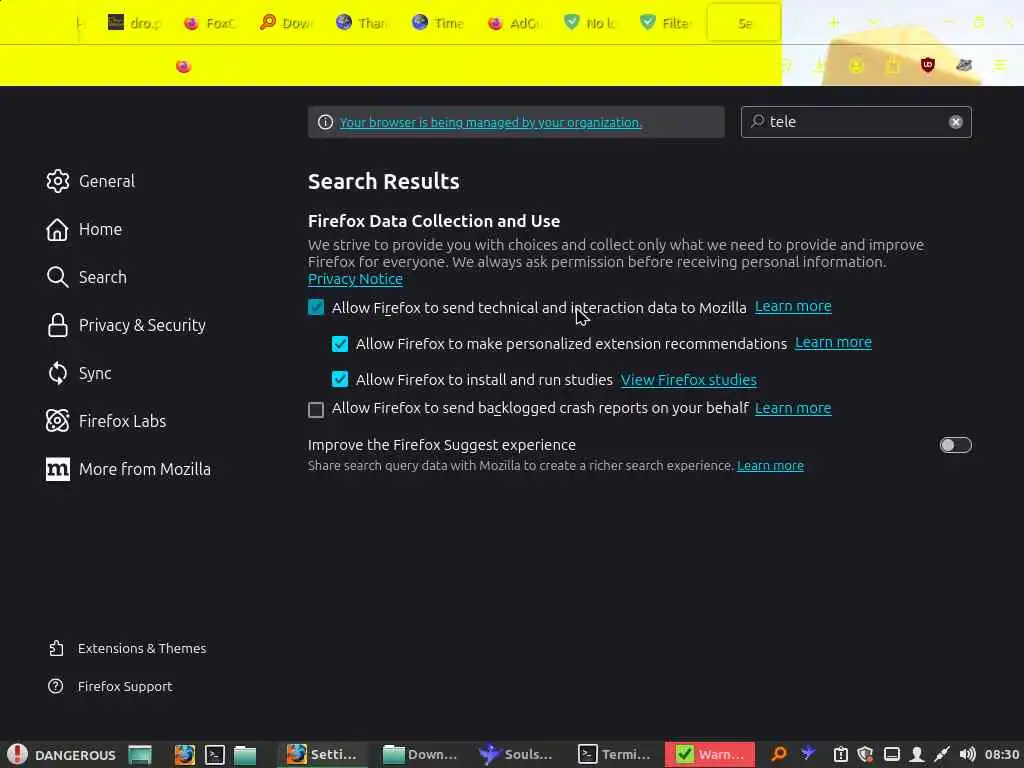Open the Firefox application menu (hamburger)
This screenshot has height=768, width=1024.
tap(1000, 65)
